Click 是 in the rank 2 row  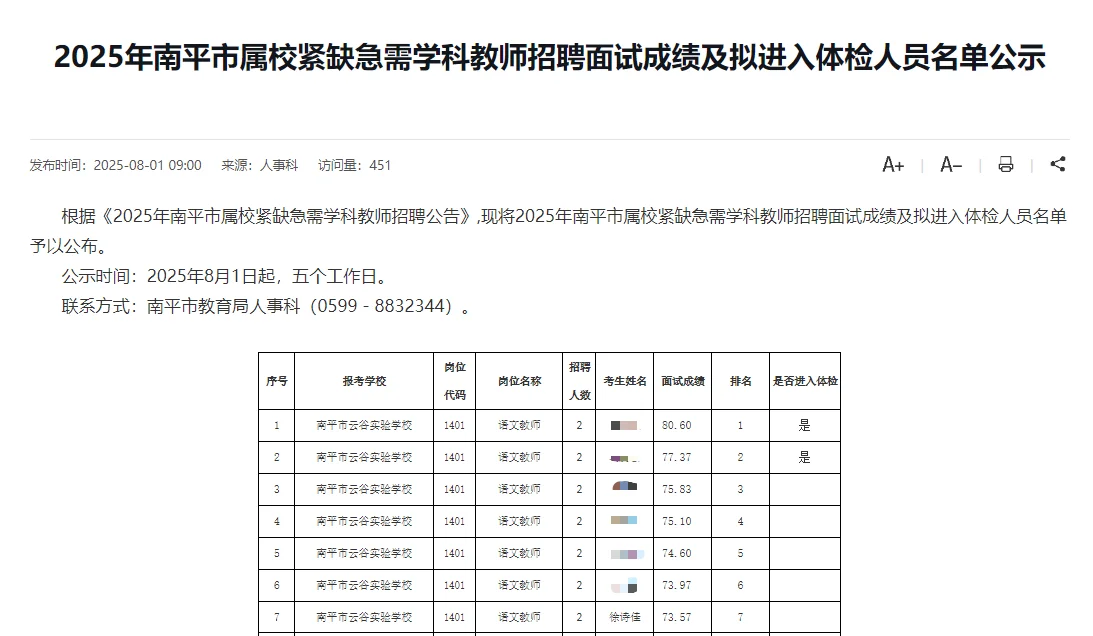[x=804, y=457]
